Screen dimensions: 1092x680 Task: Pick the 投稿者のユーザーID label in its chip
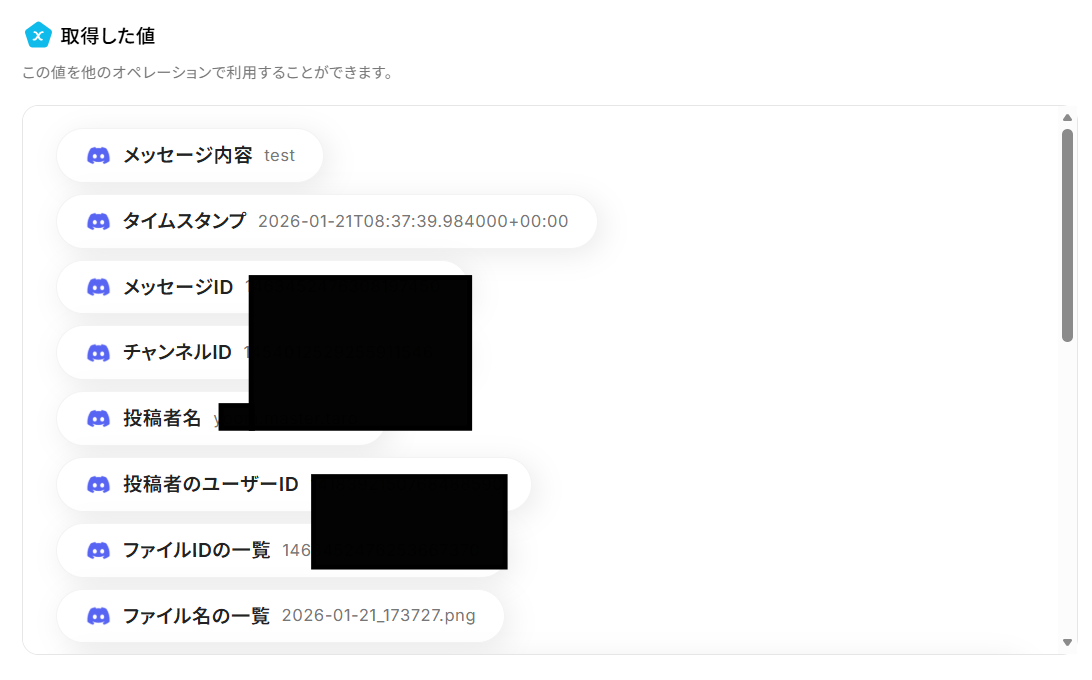[211, 484]
